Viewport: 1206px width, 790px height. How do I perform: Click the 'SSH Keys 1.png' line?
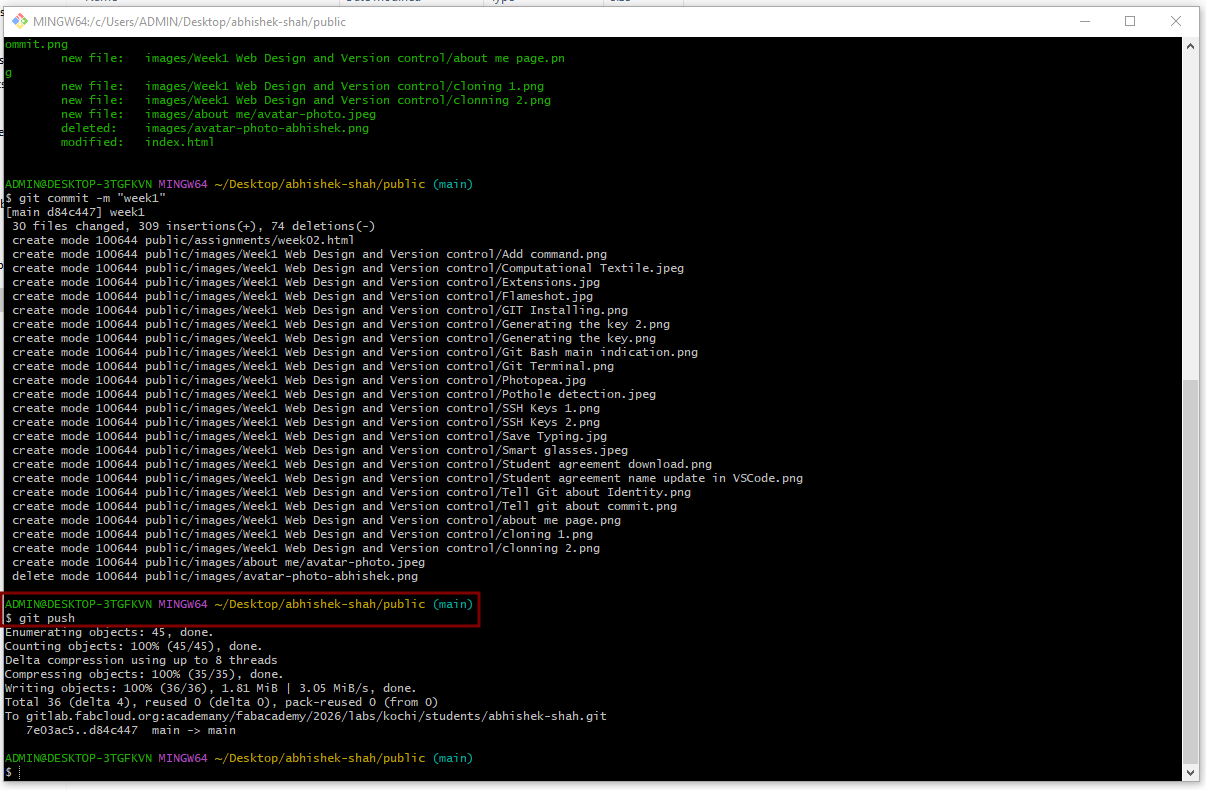coord(306,408)
